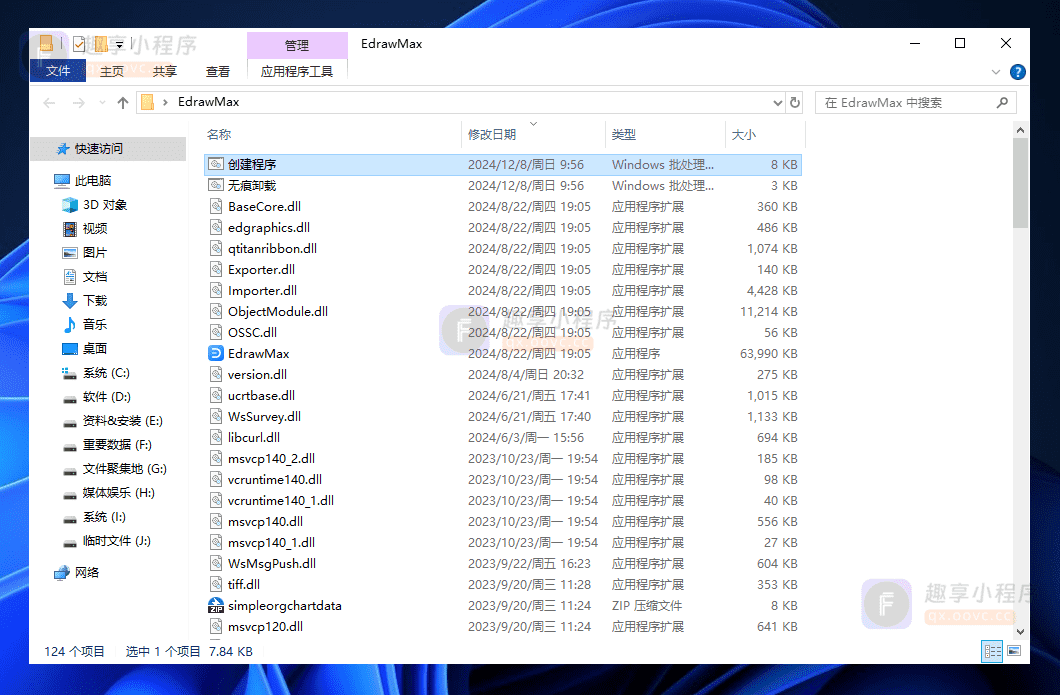Click the EdrawMax application icon
1060x695 pixels.
click(x=216, y=354)
